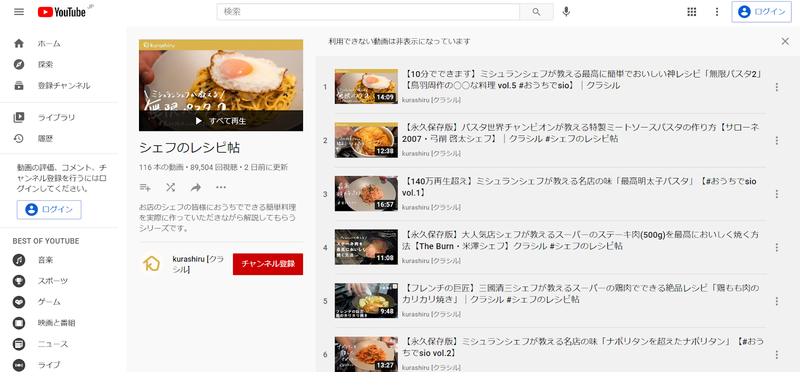
Task: Open options menu for video 6
Action: [777, 355]
